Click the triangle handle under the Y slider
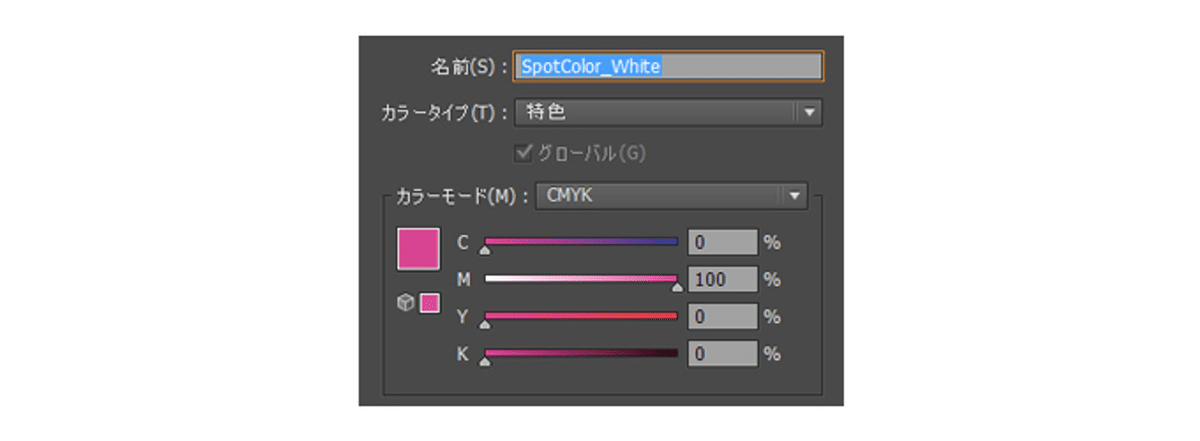Screen dimensions: 1200x441 (x=485, y=325)
